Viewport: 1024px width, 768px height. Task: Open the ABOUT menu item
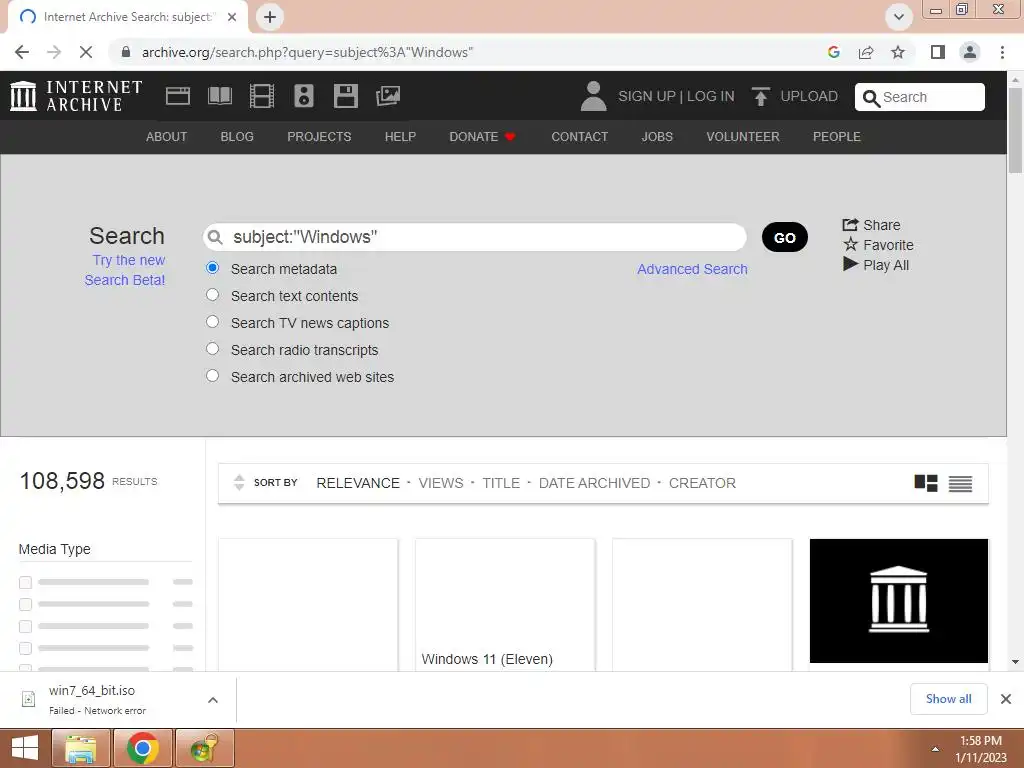click(x=167, y=136)
